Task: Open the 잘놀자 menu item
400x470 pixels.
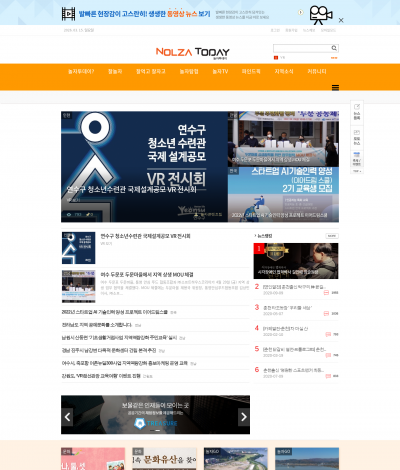Action: (115, 71)
